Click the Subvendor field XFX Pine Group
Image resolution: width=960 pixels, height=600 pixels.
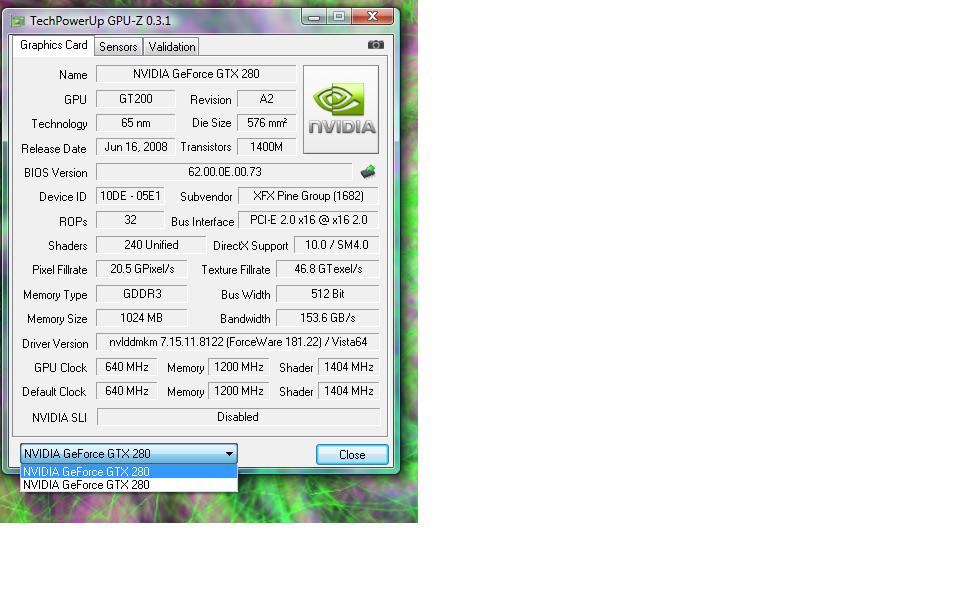coord(308,196)
